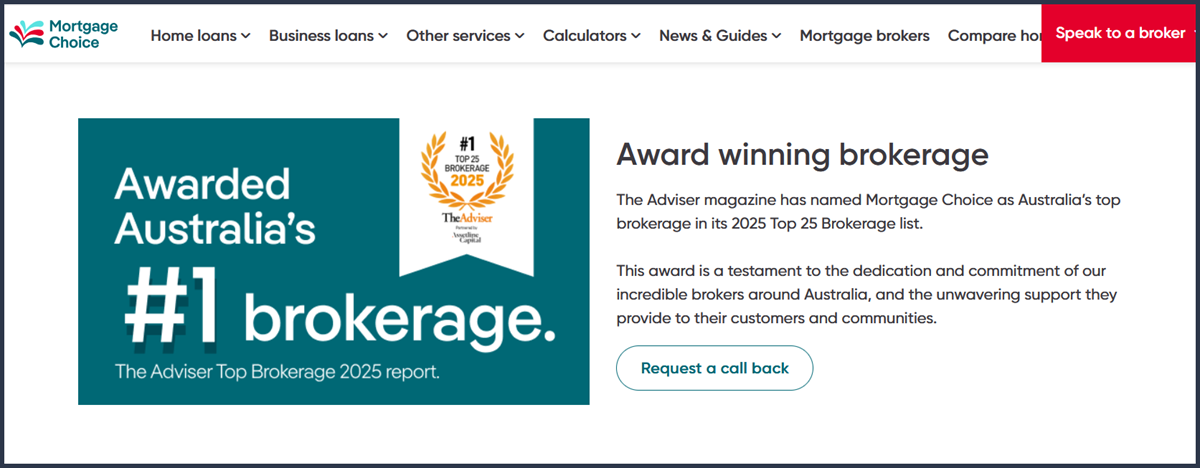The image size is (1200, 468).
Task: Go to the Mortgage brokers page
Action: [864, 36]
